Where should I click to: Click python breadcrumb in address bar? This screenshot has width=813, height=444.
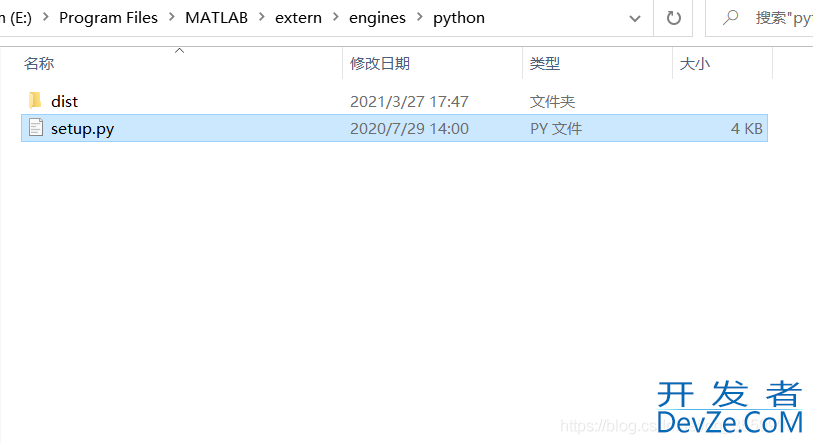(x=459, y=18)
